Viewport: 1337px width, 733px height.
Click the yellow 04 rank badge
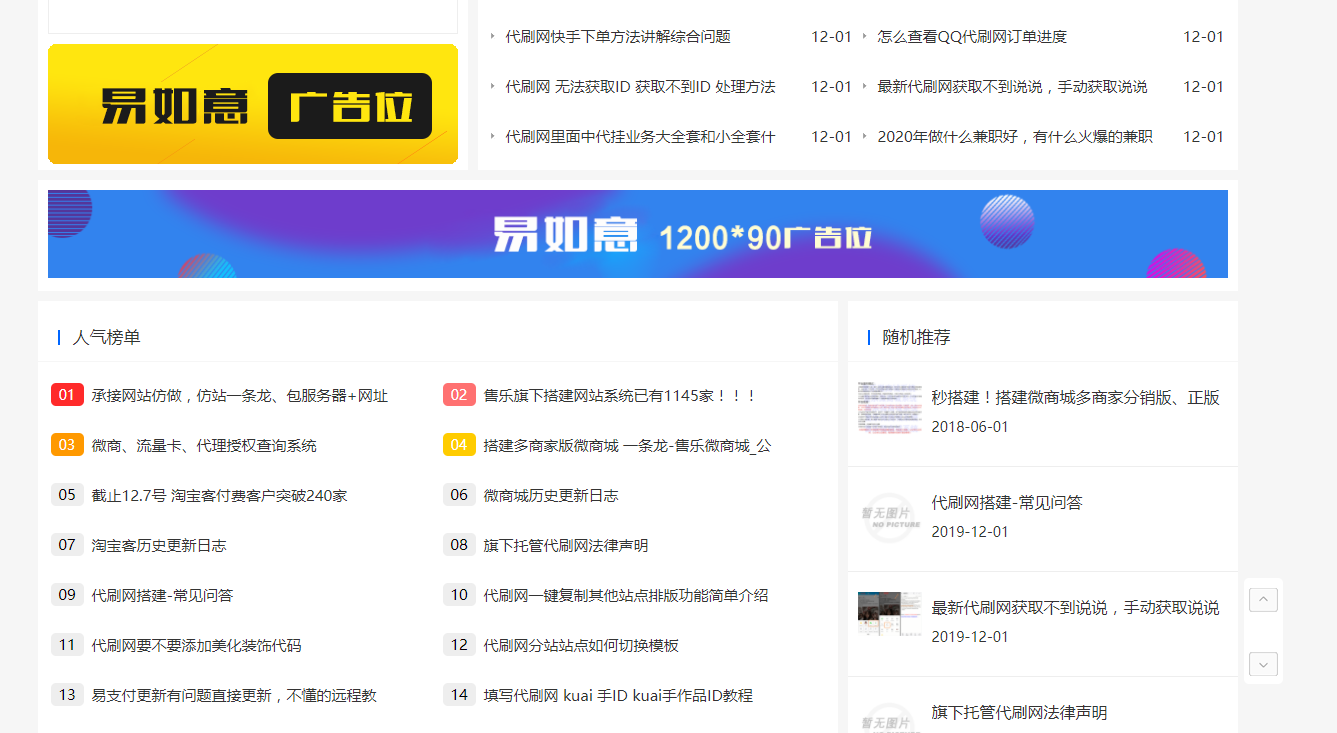click(x=459, y=445)
